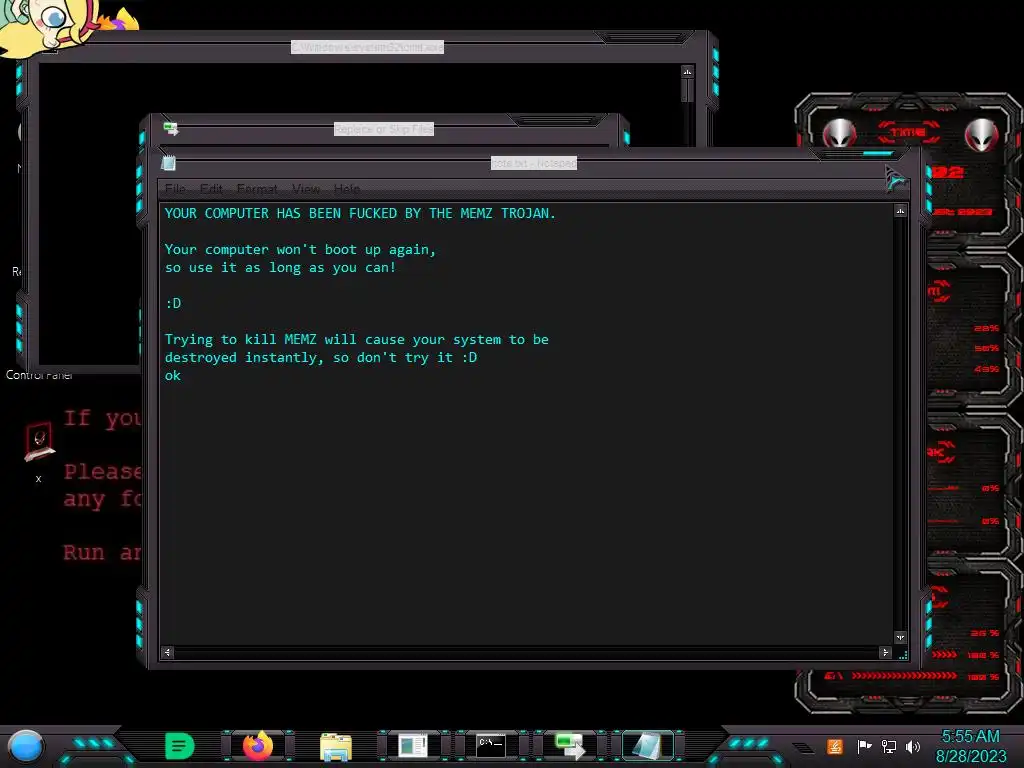Viewport: 1024px width, 768px height.
Task: Place cursor after 'ok' in Notepad
Action: [x=182, y=376]
